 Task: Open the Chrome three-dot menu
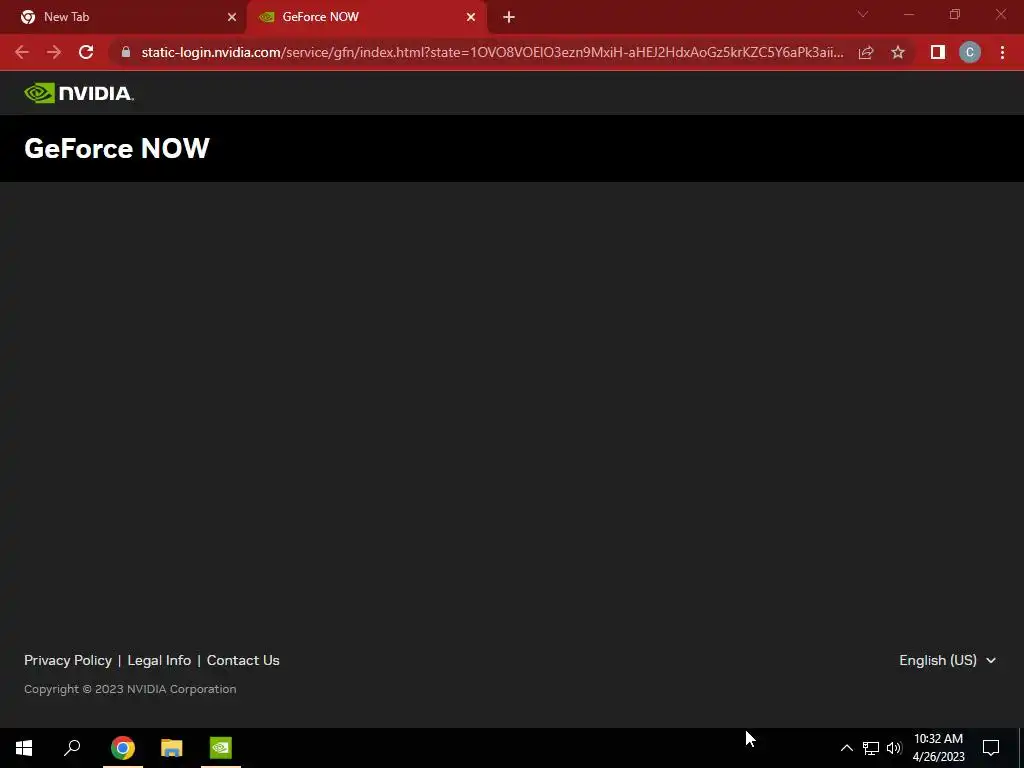[1002, 52]
